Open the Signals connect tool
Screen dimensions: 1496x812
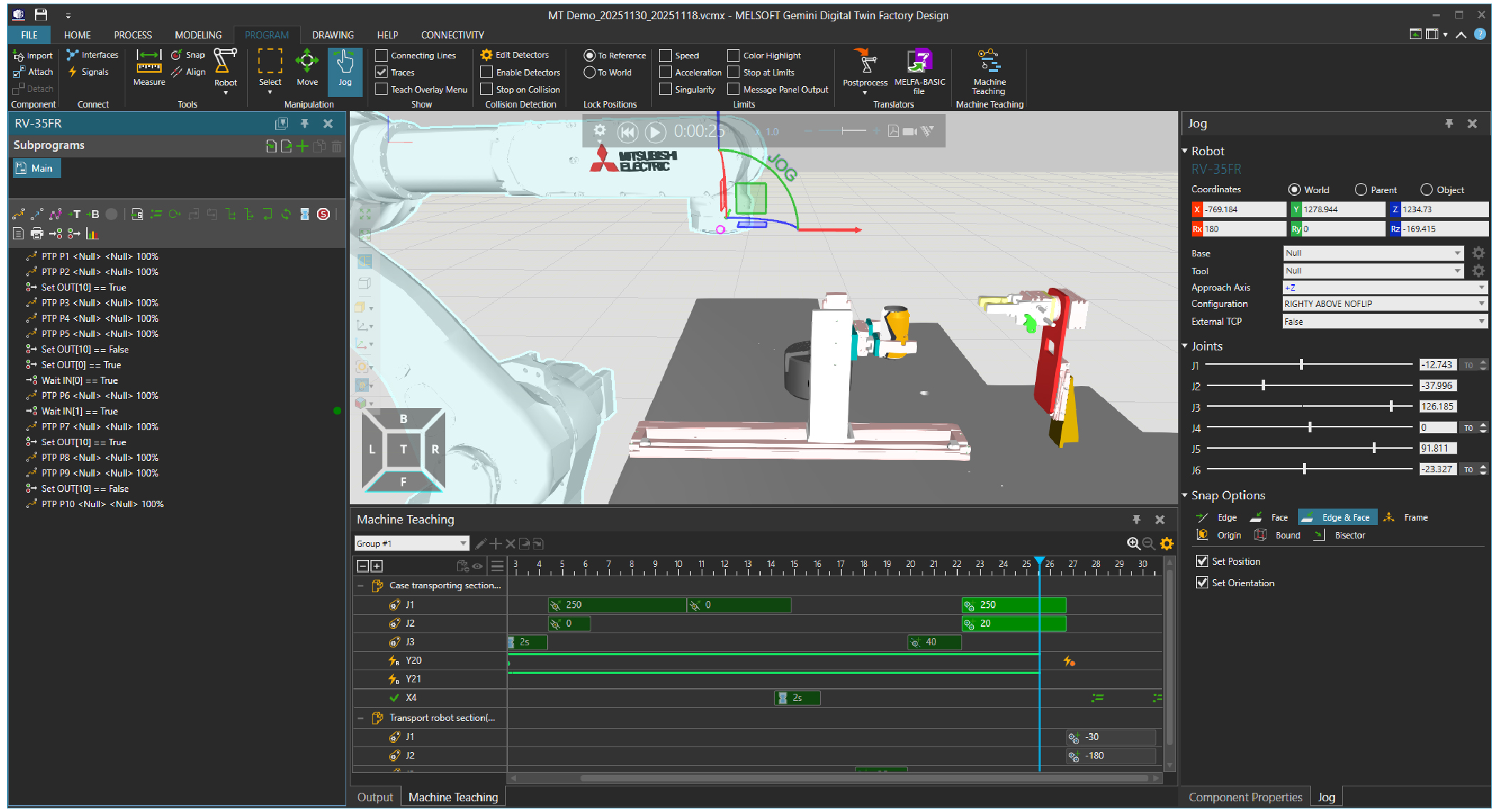[88, 72]
